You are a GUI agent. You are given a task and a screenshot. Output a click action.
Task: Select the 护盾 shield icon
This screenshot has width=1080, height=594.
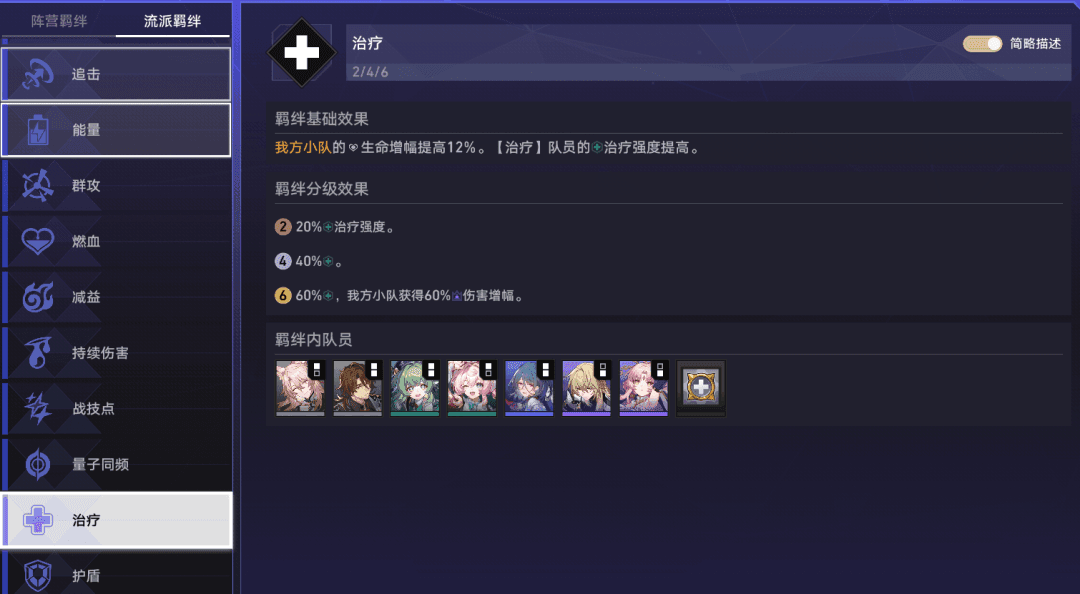(x=38, y=575)
